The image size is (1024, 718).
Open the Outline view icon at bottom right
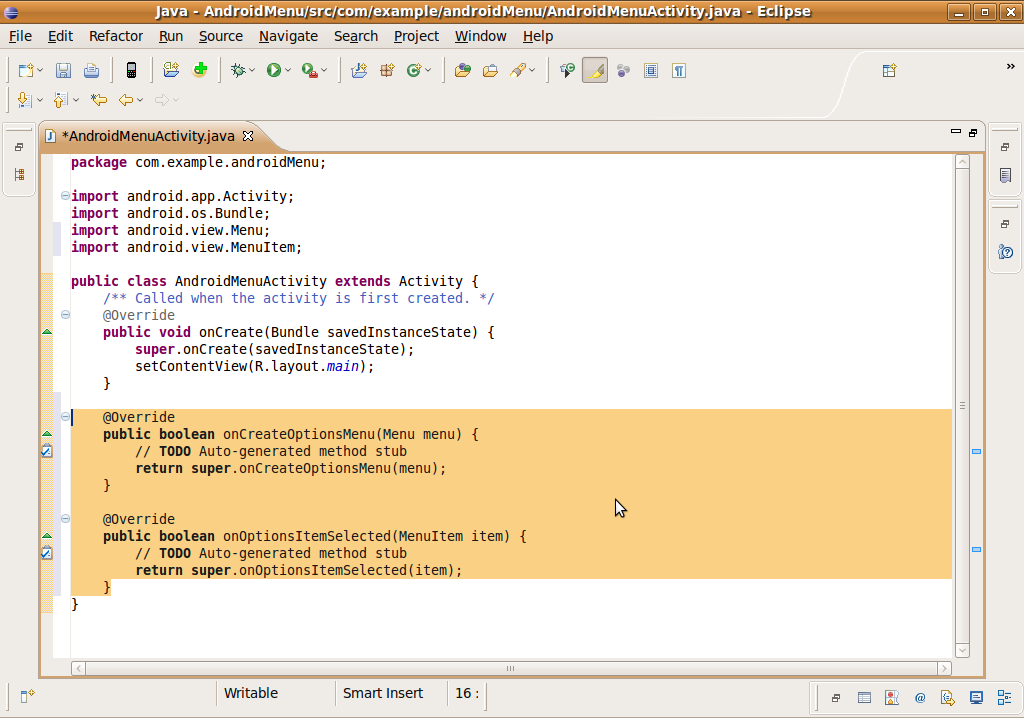click(1004, 698)
